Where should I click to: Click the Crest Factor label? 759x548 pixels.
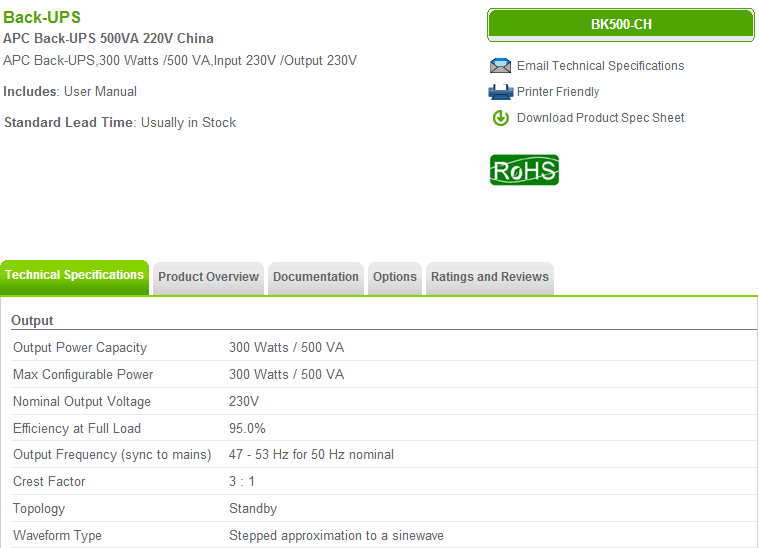[x=49, y=482]
